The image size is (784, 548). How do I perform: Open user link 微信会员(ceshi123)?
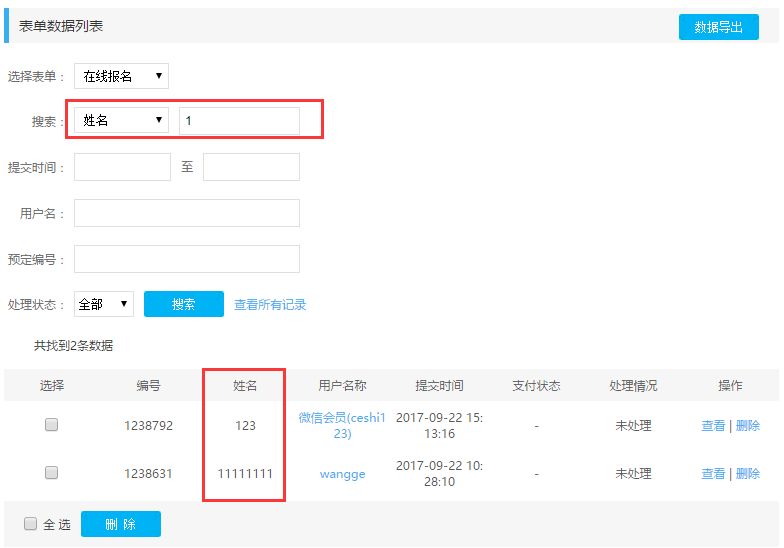click(342, 425)
